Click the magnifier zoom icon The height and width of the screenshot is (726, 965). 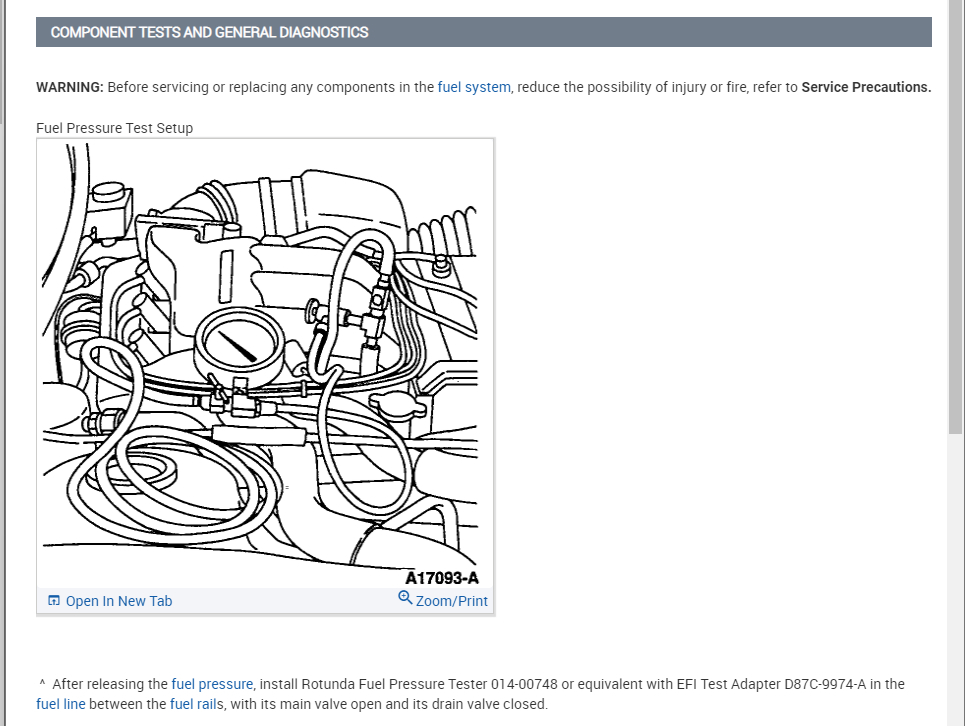point(405,597)
